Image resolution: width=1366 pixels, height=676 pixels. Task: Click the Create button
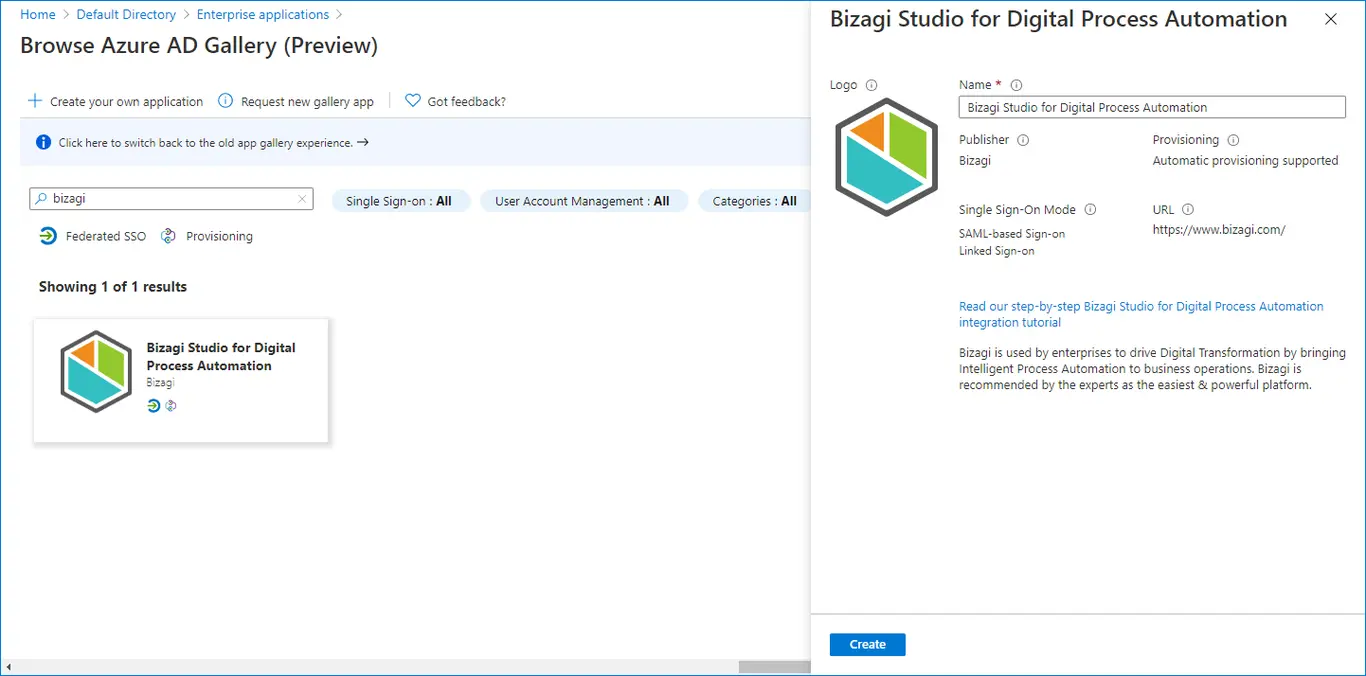coord(867,645)
